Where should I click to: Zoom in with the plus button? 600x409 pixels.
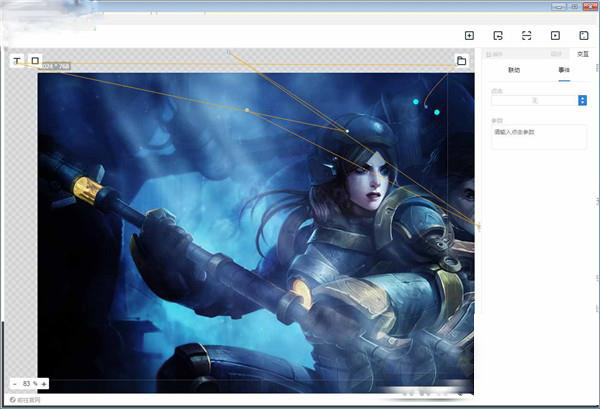coord(44,383)
